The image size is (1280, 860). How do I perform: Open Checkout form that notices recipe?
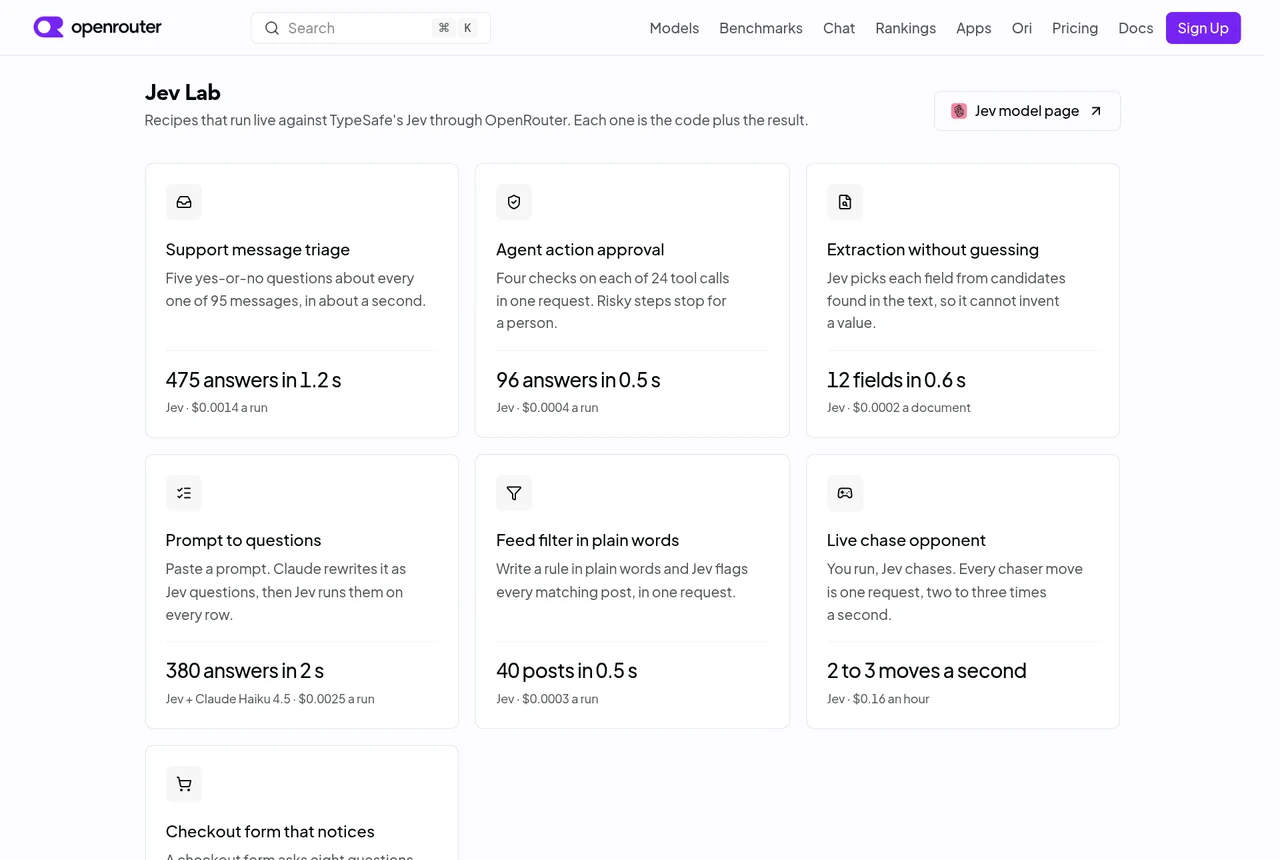302,802
